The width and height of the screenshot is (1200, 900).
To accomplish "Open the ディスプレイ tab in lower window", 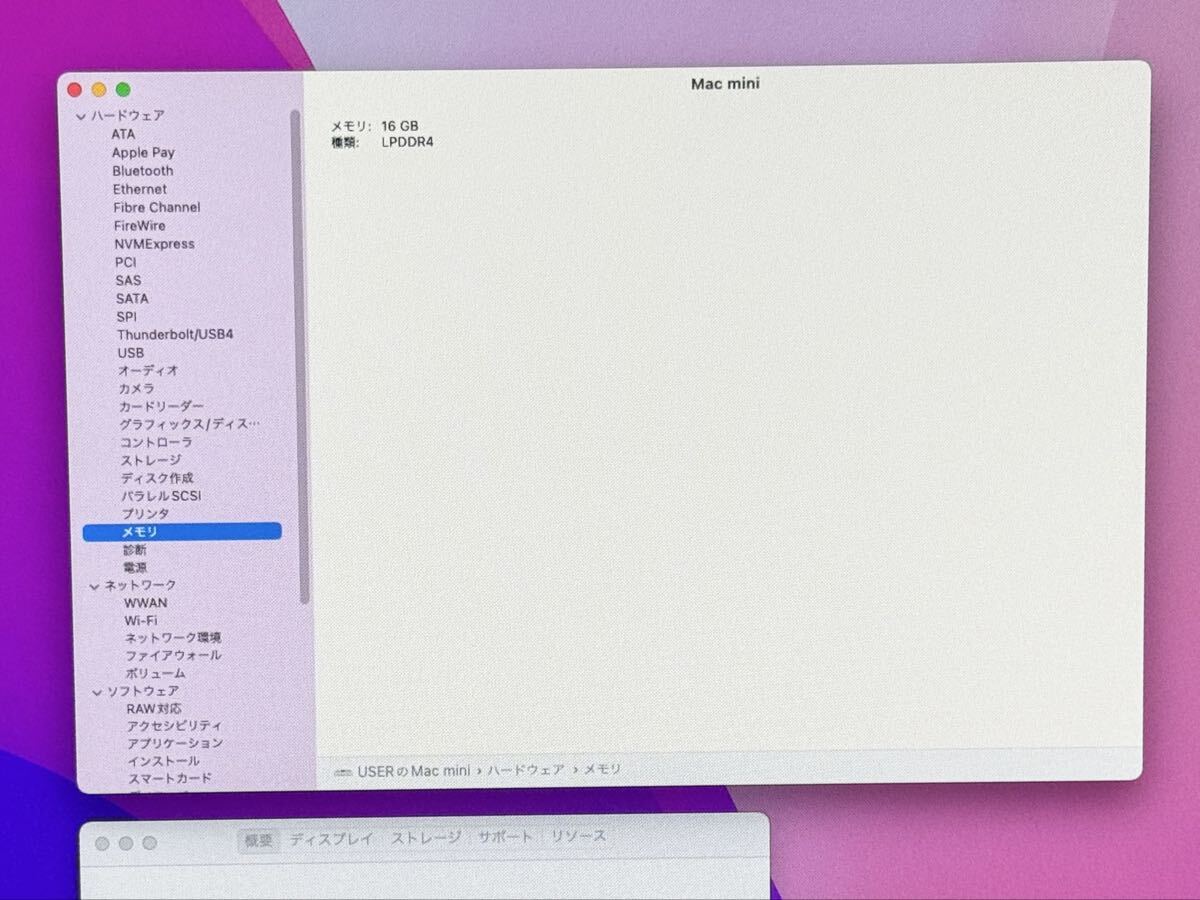I will tap(331, 839).
